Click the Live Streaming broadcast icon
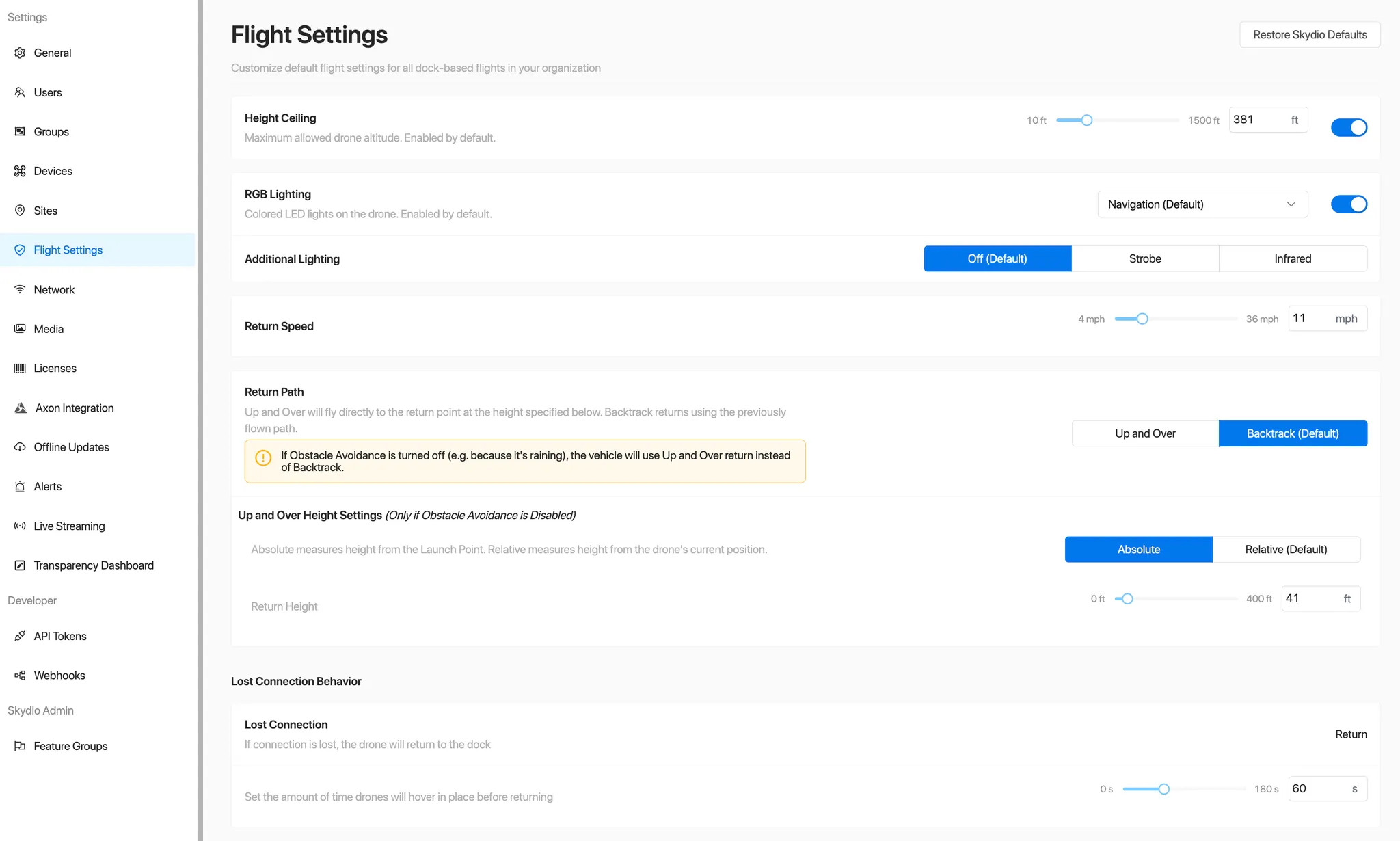 pos(20,526)
